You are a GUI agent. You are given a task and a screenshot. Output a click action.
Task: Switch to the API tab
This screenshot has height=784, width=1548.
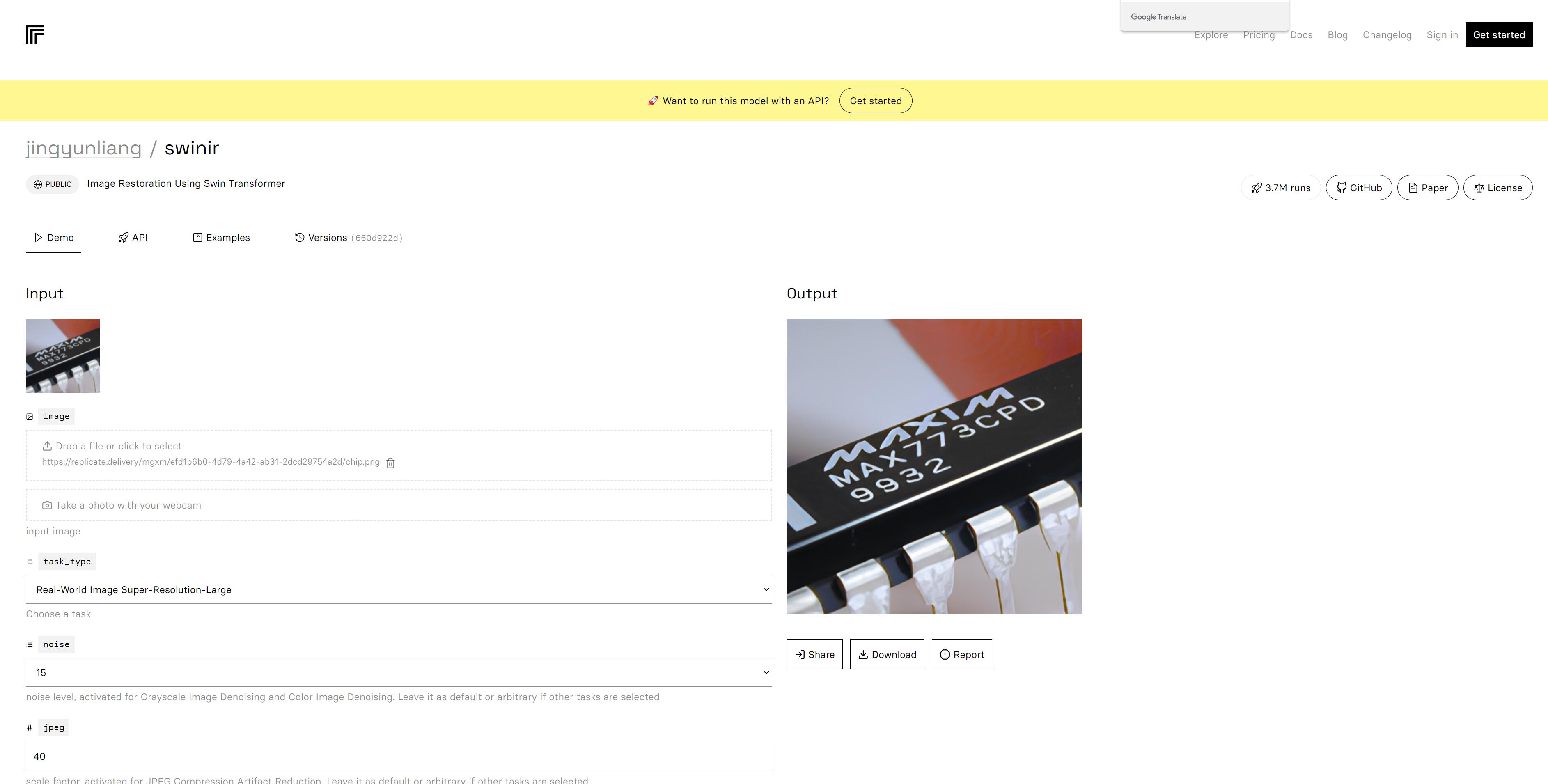click(x=133, y=238)
